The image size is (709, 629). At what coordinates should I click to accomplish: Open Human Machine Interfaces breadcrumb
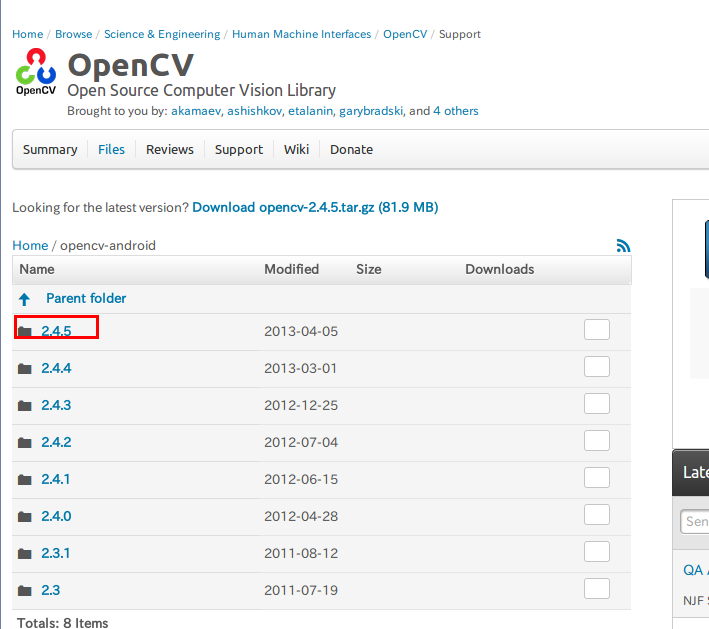(301, 34)
